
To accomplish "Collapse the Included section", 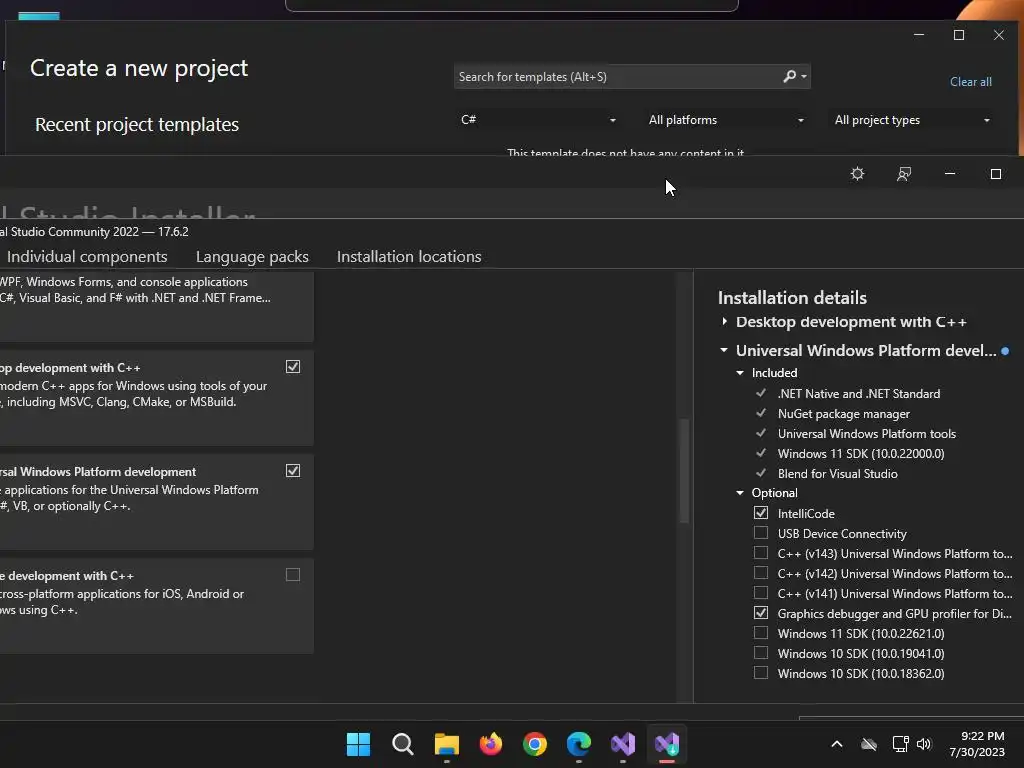I will tap(740, 373).
